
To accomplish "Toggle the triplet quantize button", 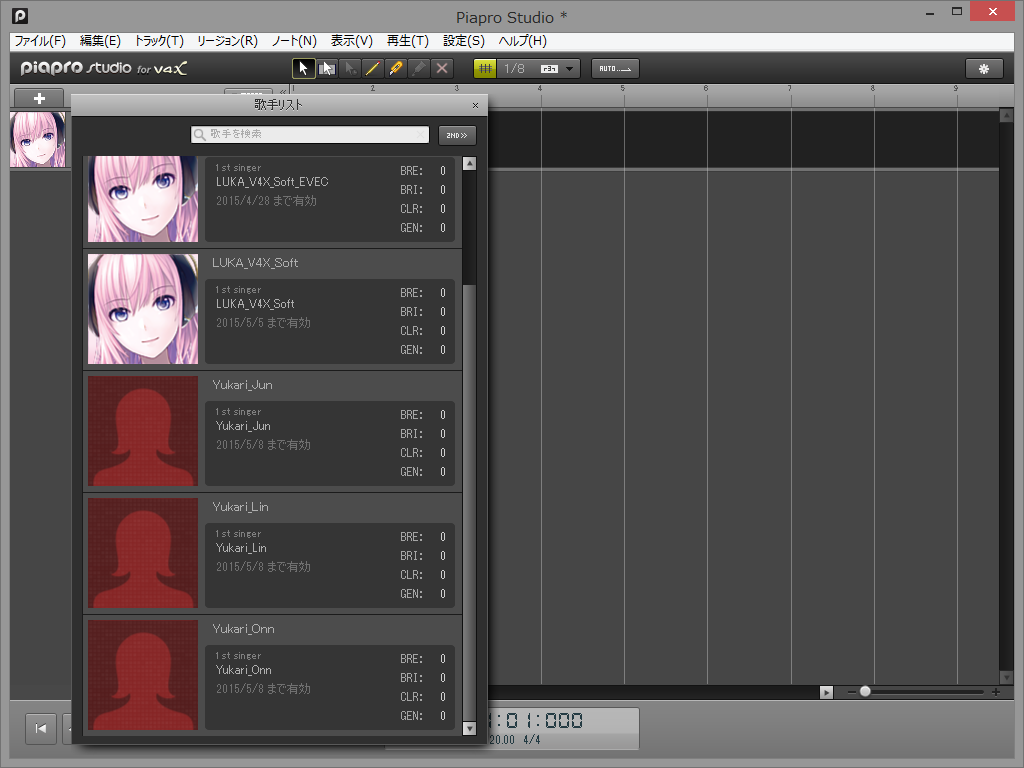I will pos(550,69).
